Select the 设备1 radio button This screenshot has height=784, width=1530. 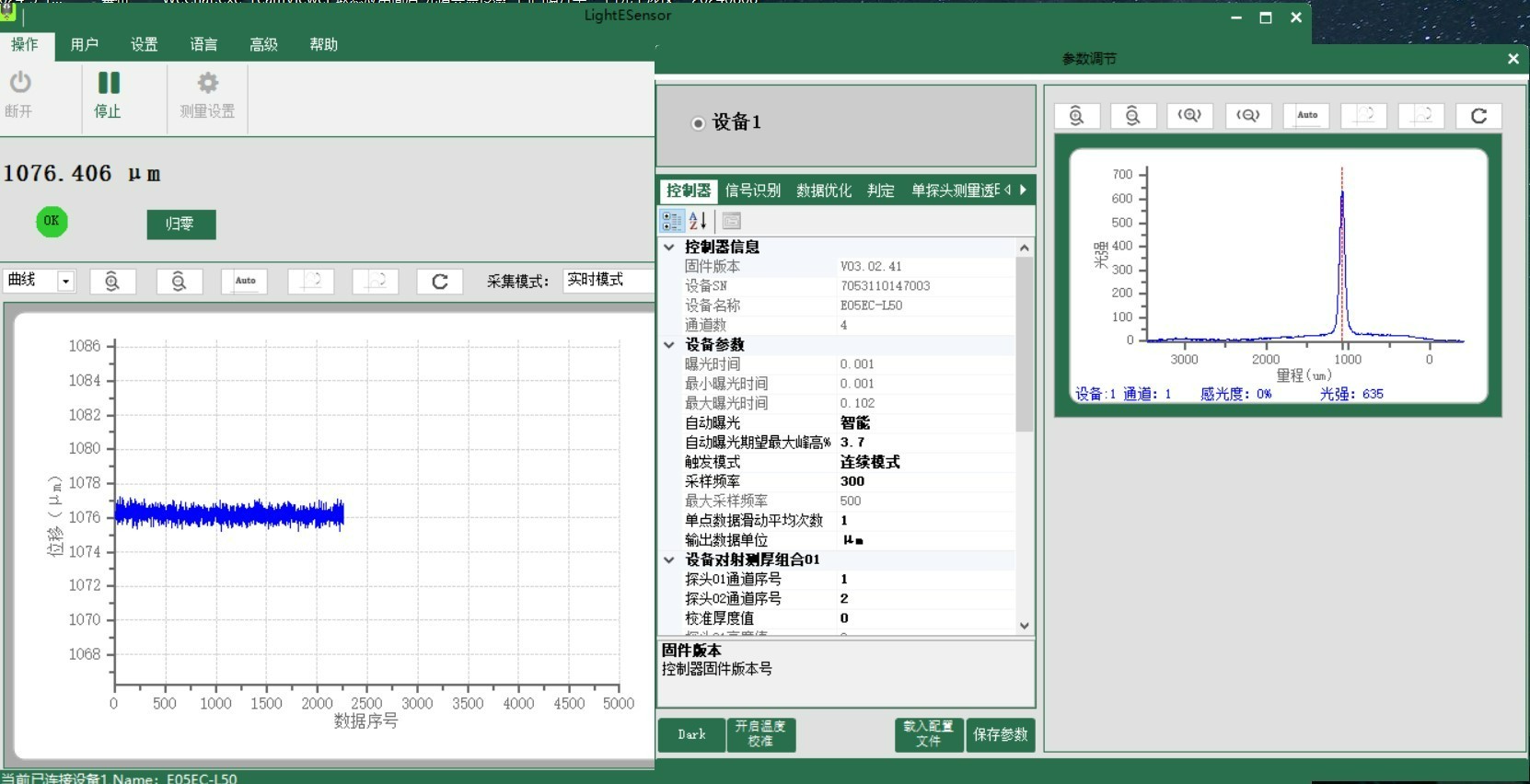[698, 123]
